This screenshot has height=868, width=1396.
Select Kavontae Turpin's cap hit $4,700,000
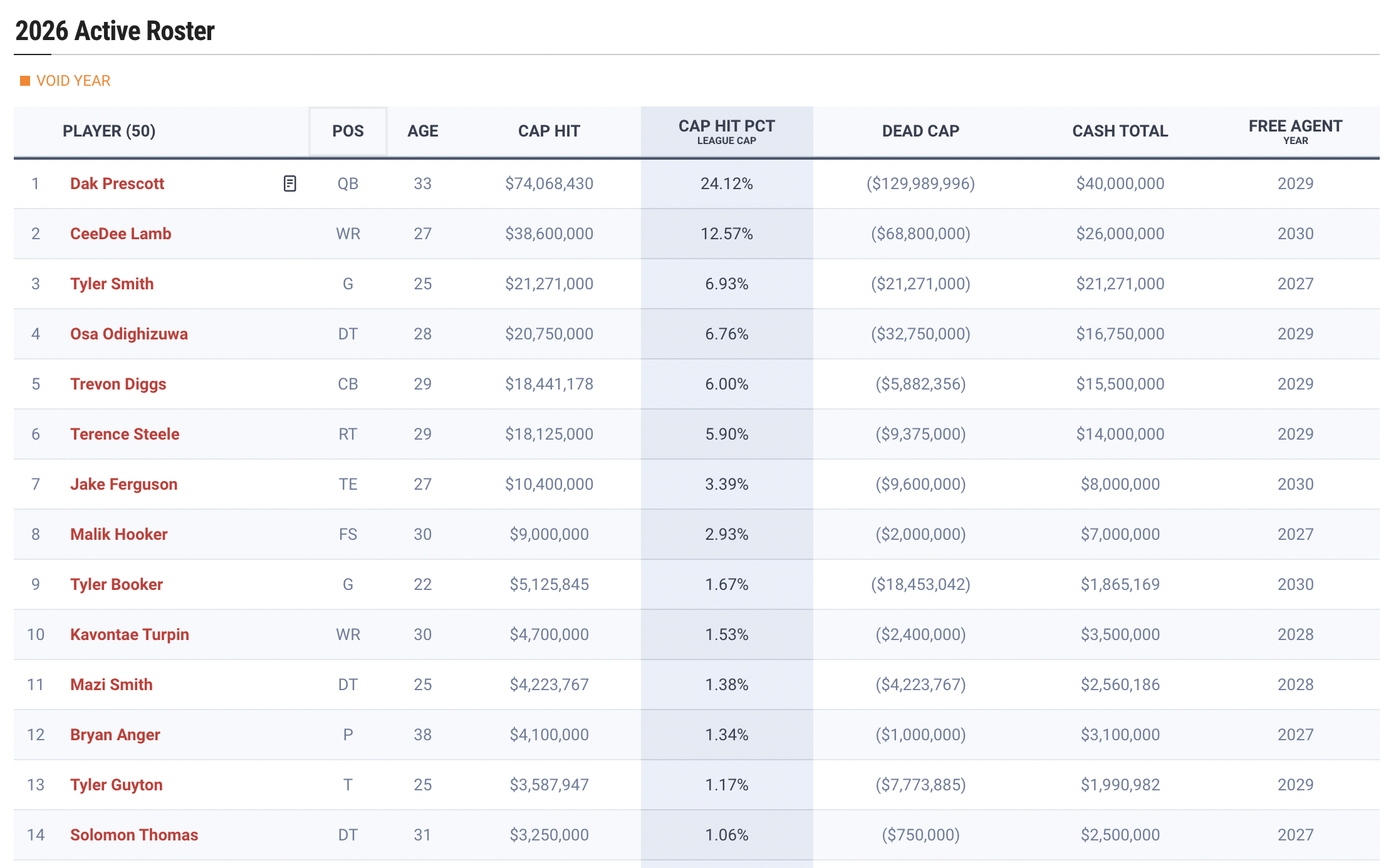(550, 634)
